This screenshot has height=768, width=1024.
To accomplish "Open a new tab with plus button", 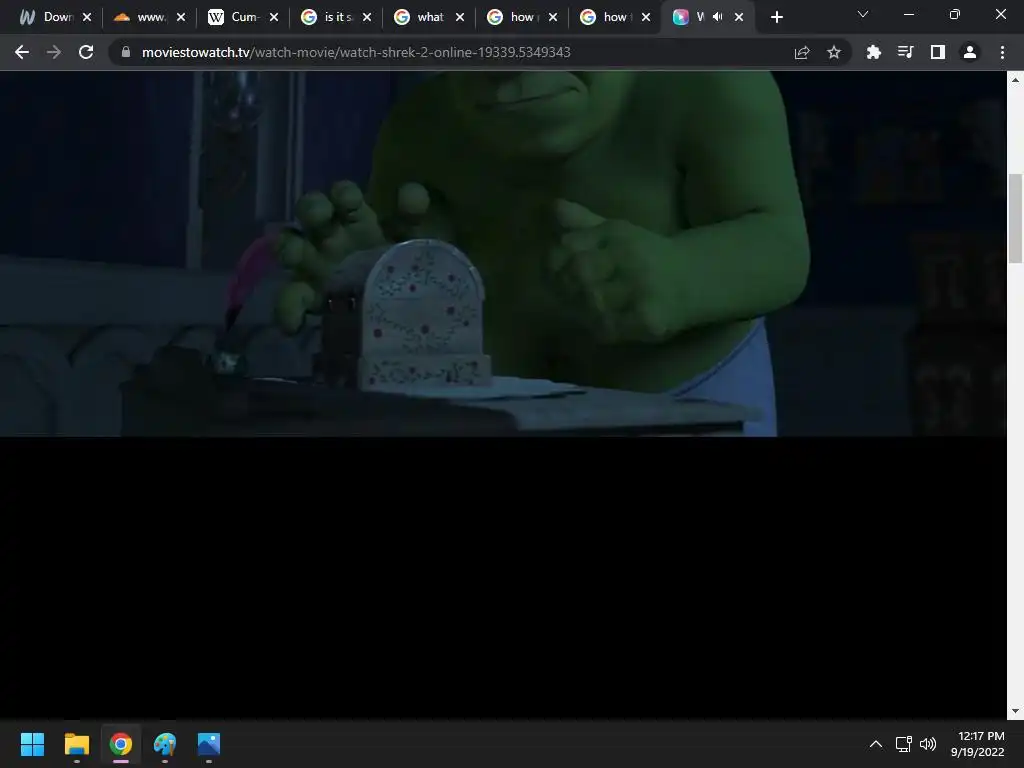I will click(776, 17).
